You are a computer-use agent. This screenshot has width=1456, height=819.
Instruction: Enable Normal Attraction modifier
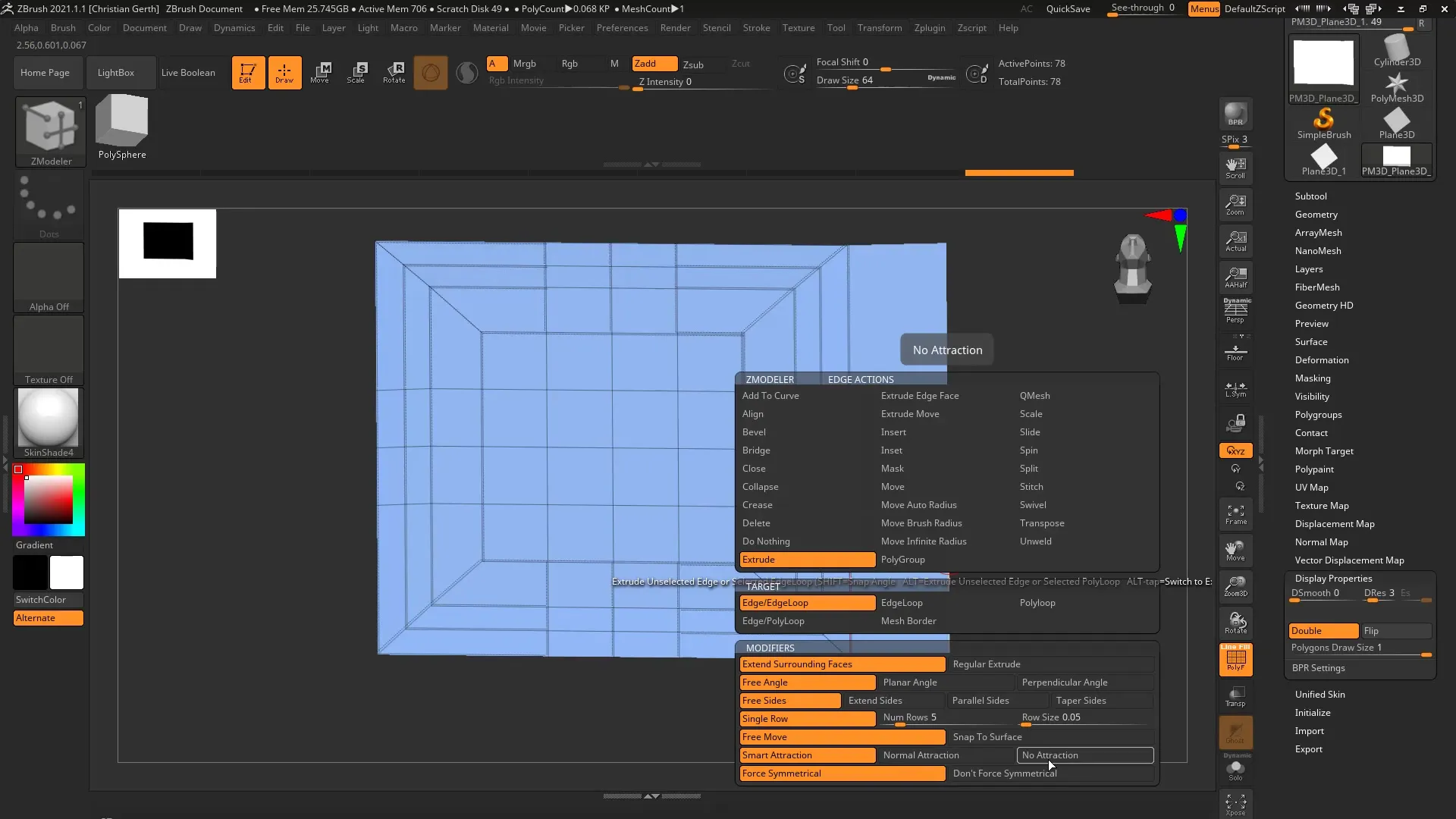click(x=946, y=755)
